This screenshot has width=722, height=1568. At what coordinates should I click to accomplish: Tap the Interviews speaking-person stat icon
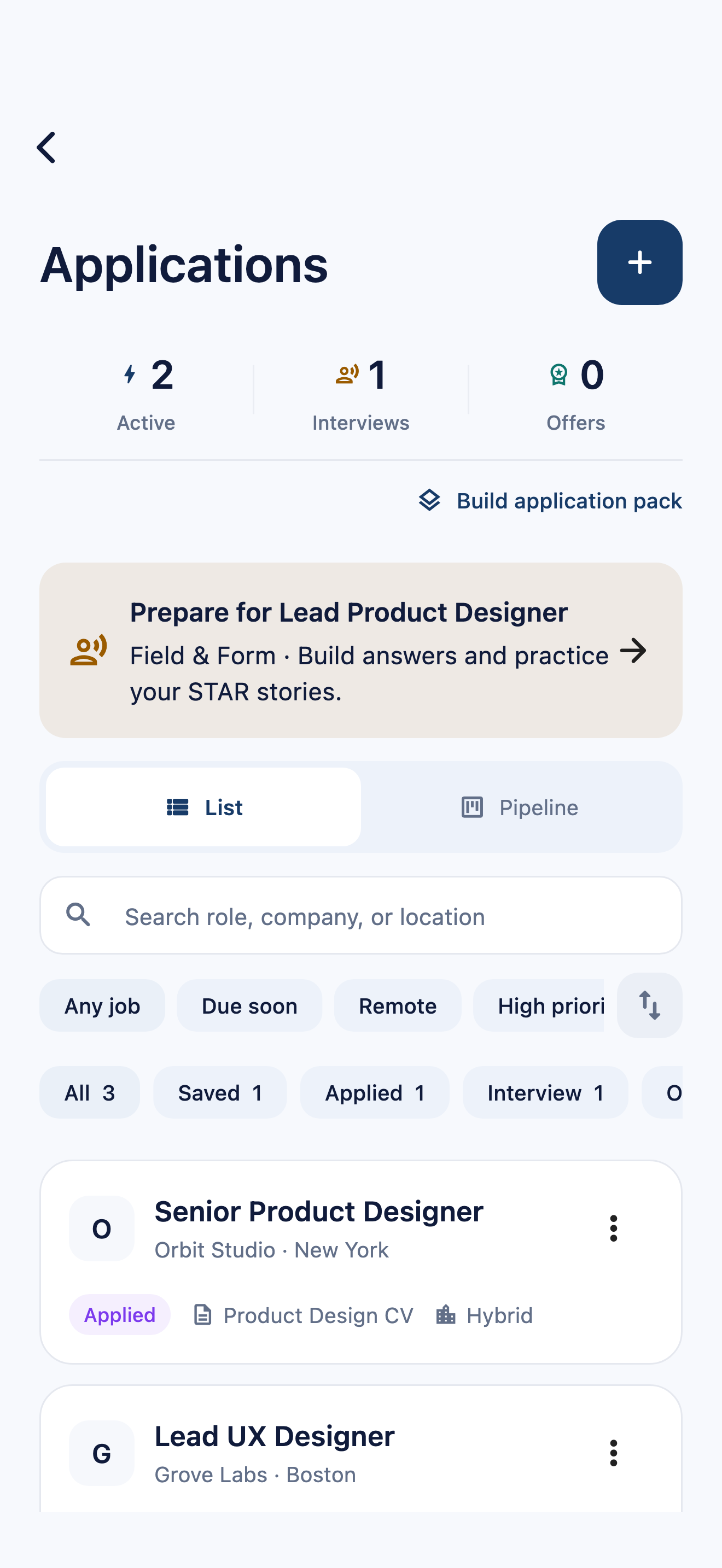tap(347, 375)
